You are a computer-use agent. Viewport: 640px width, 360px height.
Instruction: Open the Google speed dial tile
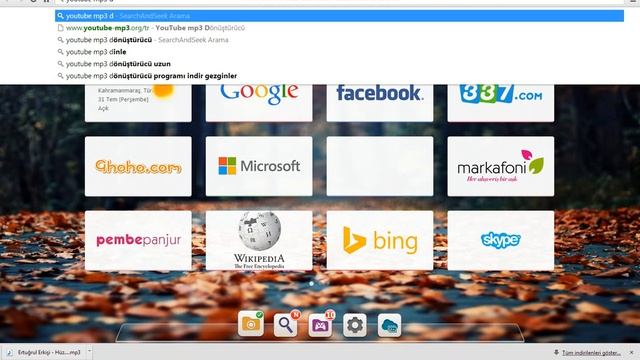[x=259, y=103]
